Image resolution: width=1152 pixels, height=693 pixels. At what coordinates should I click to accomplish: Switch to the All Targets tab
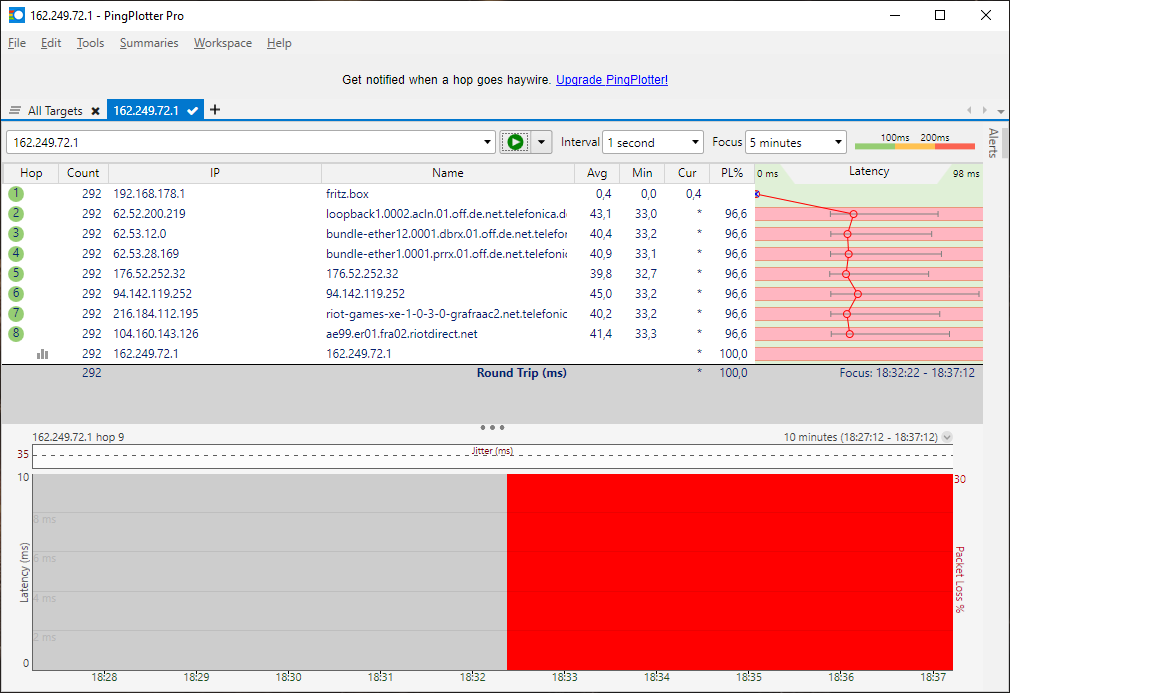coord(55,111)
